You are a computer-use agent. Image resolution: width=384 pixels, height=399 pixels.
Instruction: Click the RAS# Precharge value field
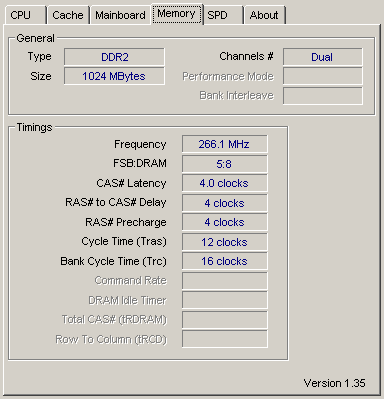pos(224,222)
